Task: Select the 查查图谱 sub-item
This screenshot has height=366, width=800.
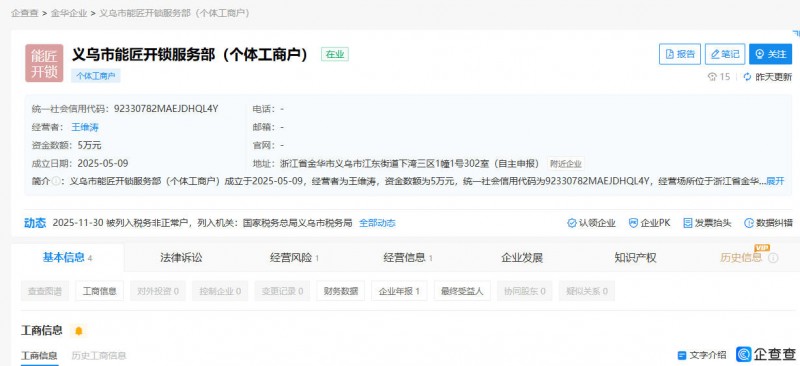Action: (45, 291)
